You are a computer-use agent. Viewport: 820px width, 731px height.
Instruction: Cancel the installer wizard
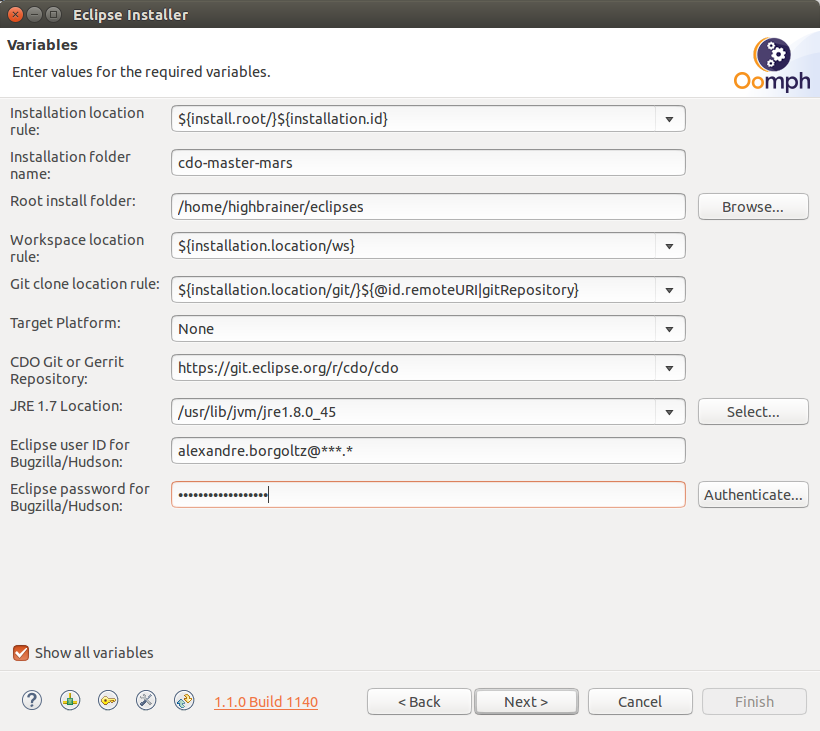[640, 702]
